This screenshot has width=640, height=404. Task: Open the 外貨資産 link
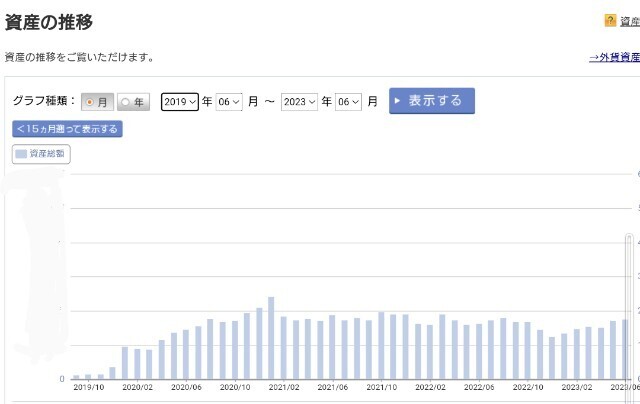(x=614, y=58)
